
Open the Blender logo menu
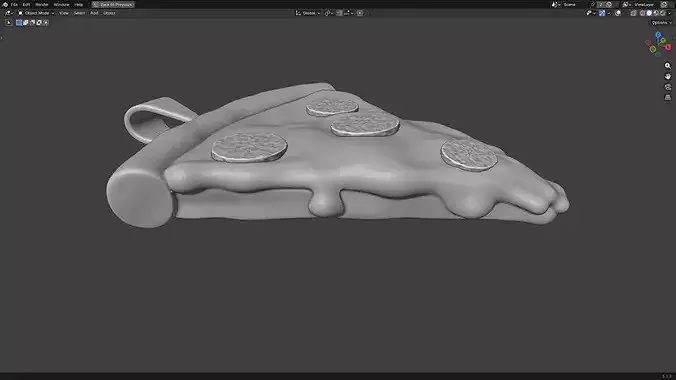pyautogui.click(x=5, y=4)
